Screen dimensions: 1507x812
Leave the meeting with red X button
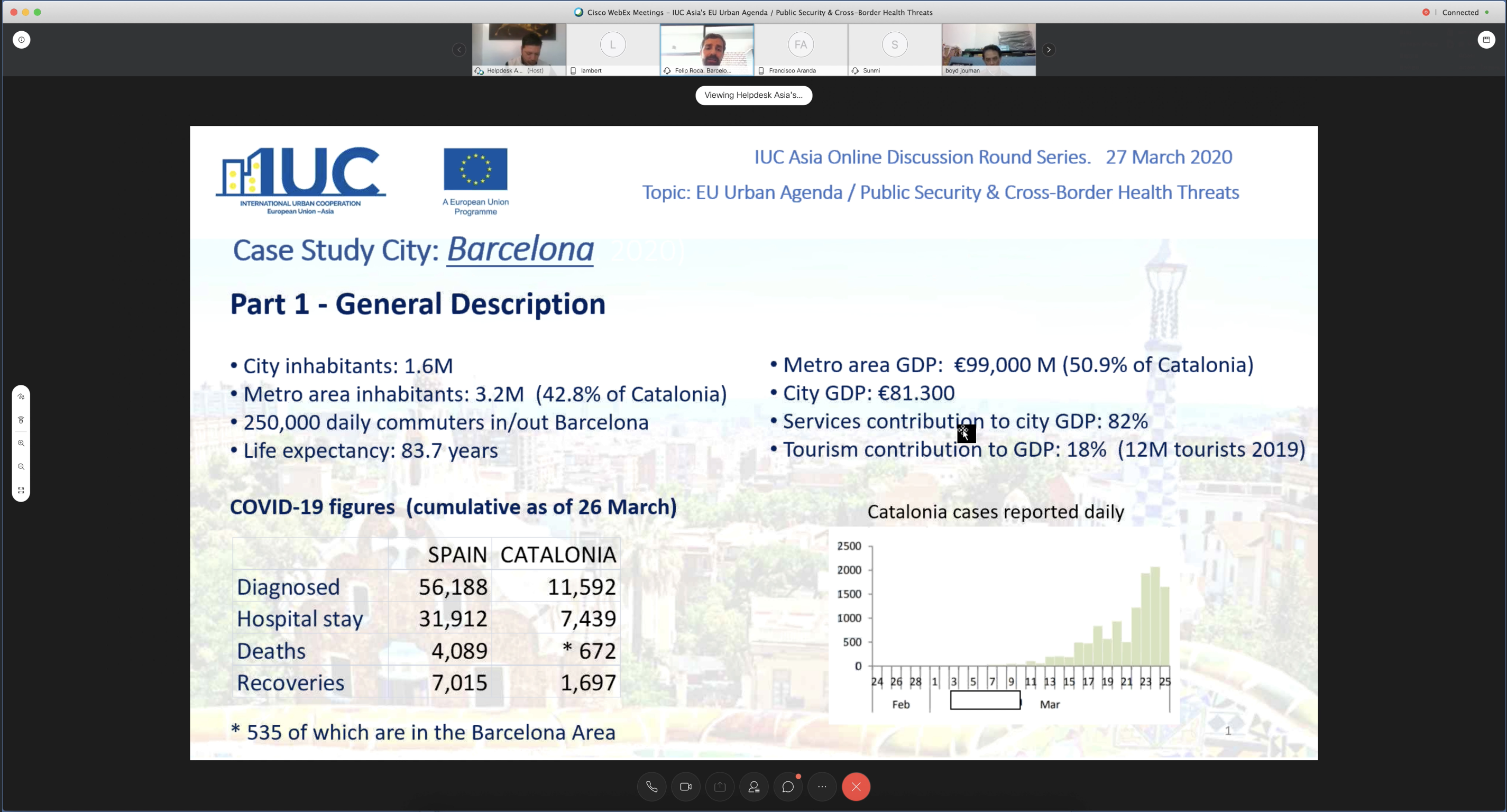pyautogui.click(x=856, y=787)
